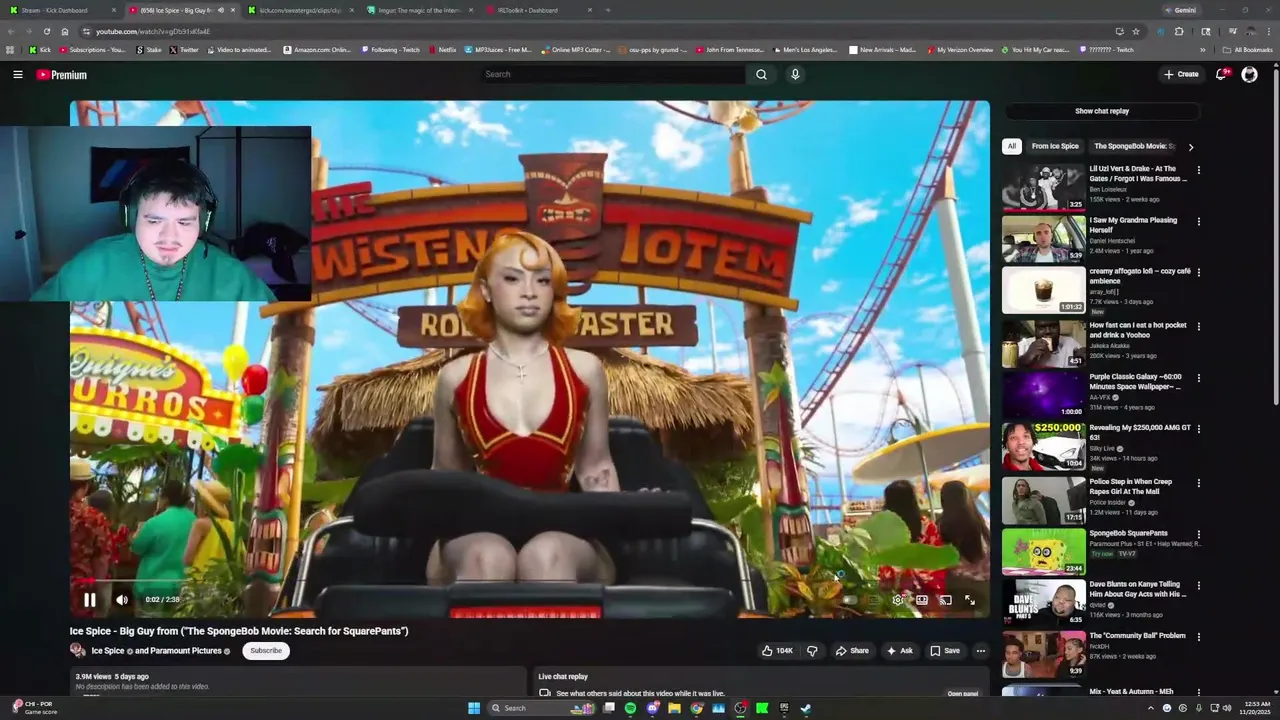Select the All filter chip
Viewport: 1280px width, 720px height.
(1012, 146)
